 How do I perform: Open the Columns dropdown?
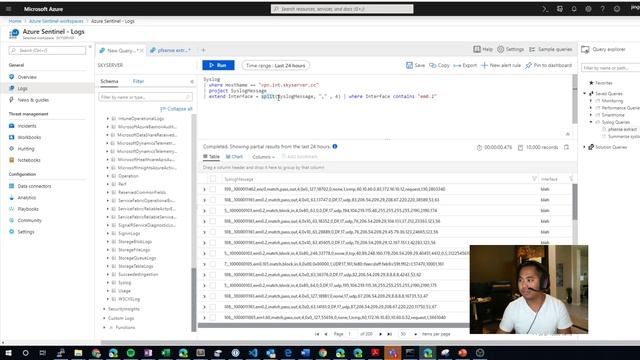click(263, 157)
